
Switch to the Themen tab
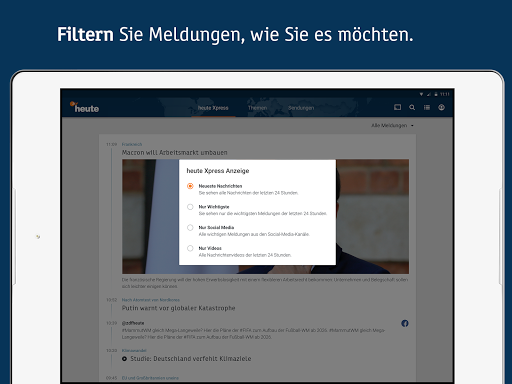pyautogui.click(x=257, y=108)
